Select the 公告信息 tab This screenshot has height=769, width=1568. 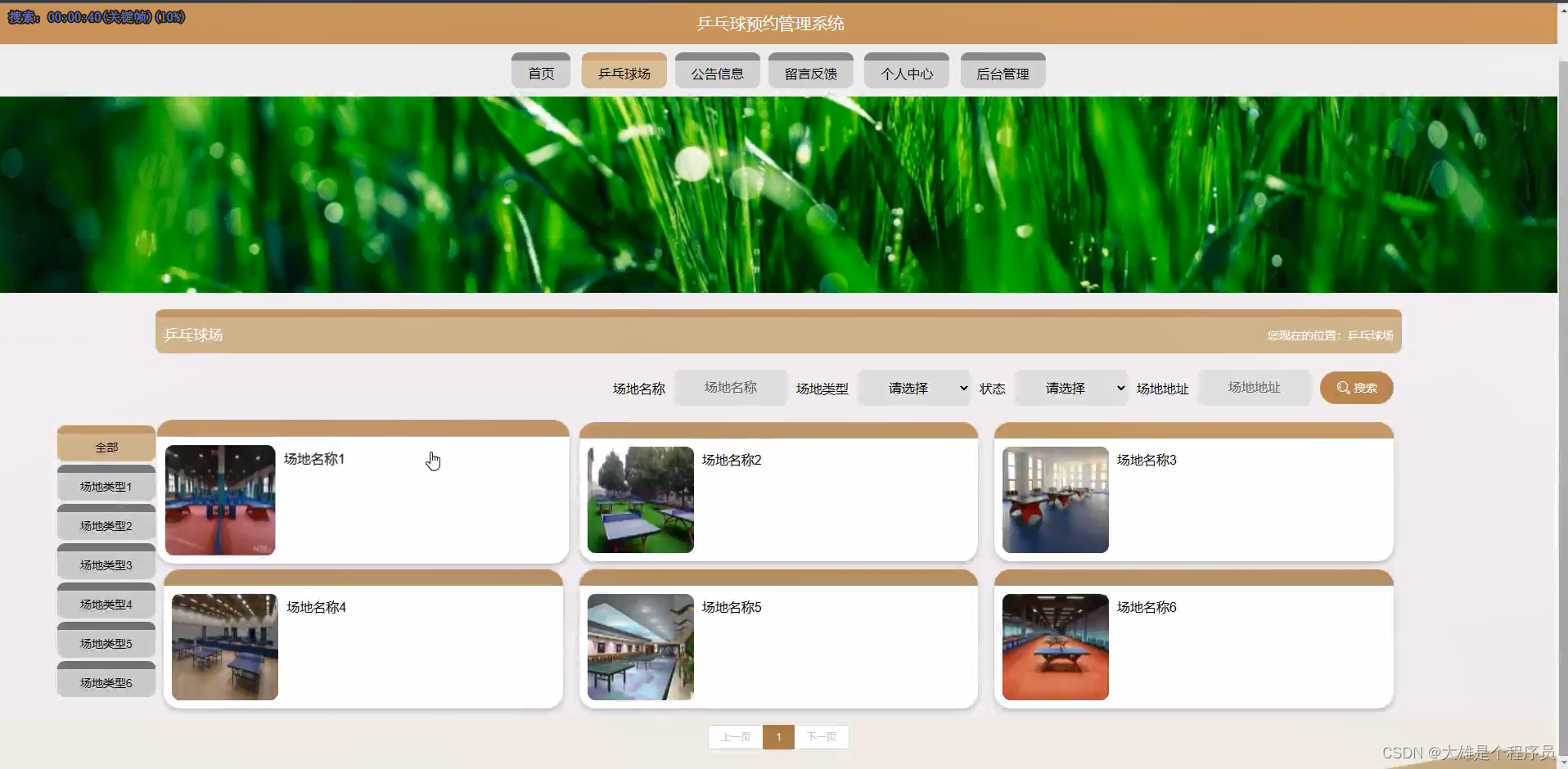pyautogui.click(x=717, y=71)
